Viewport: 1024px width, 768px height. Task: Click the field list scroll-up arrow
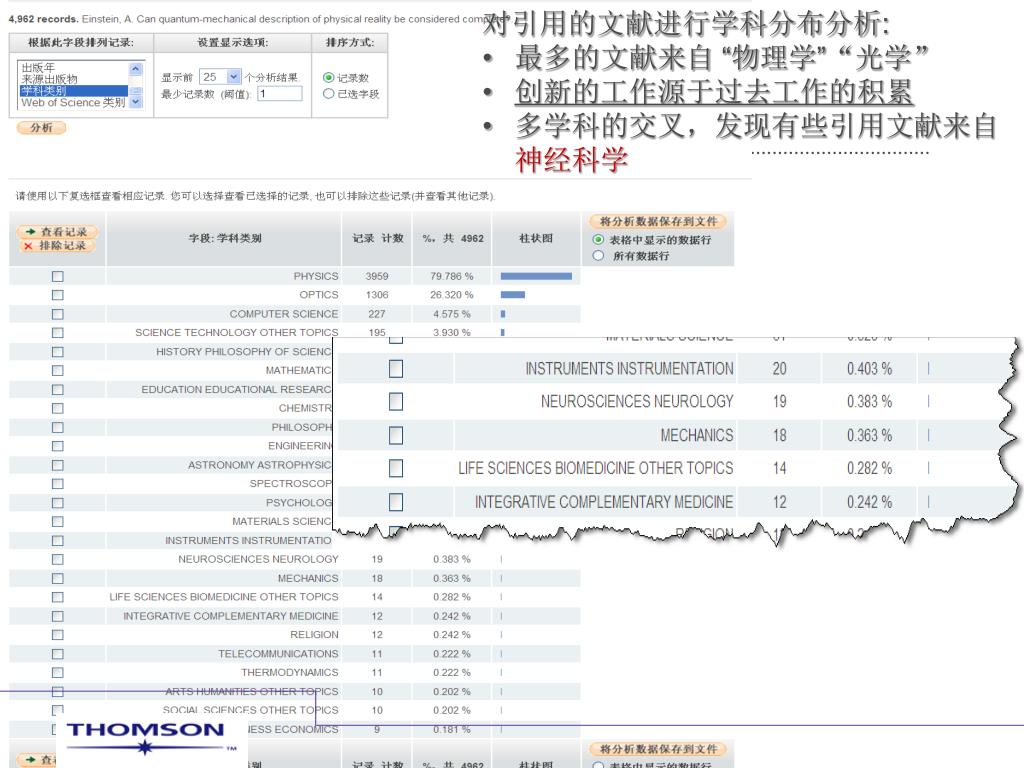tap(135, 69)
